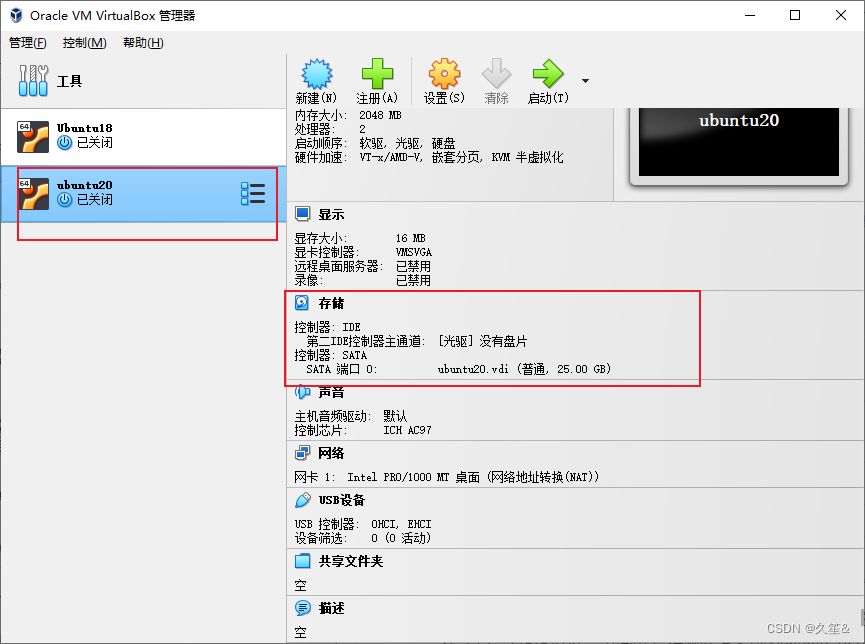Click the 存储 storage section icon
Viewport: 865px width, 644px height.
[x=302, y=302]
